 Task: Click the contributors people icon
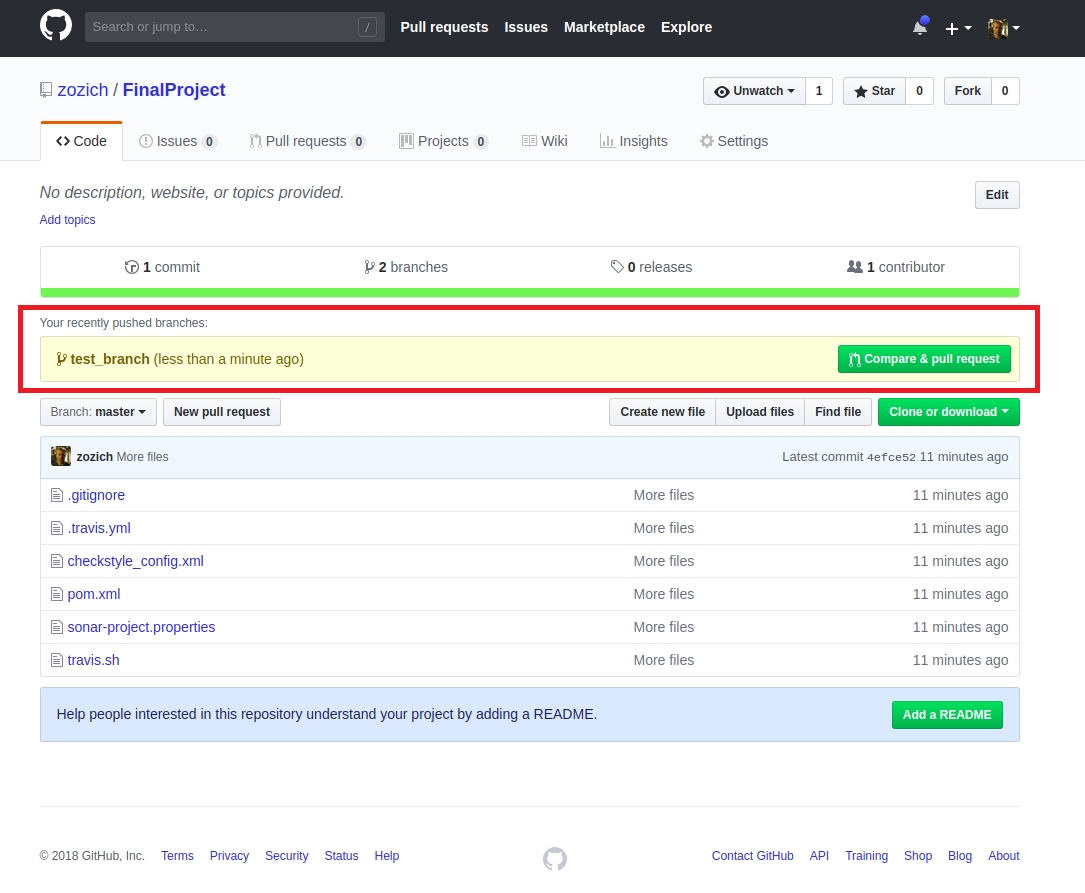tap(854, 267)
